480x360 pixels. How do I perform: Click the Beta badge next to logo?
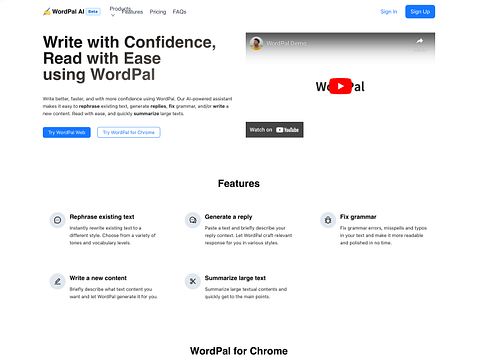93,12
